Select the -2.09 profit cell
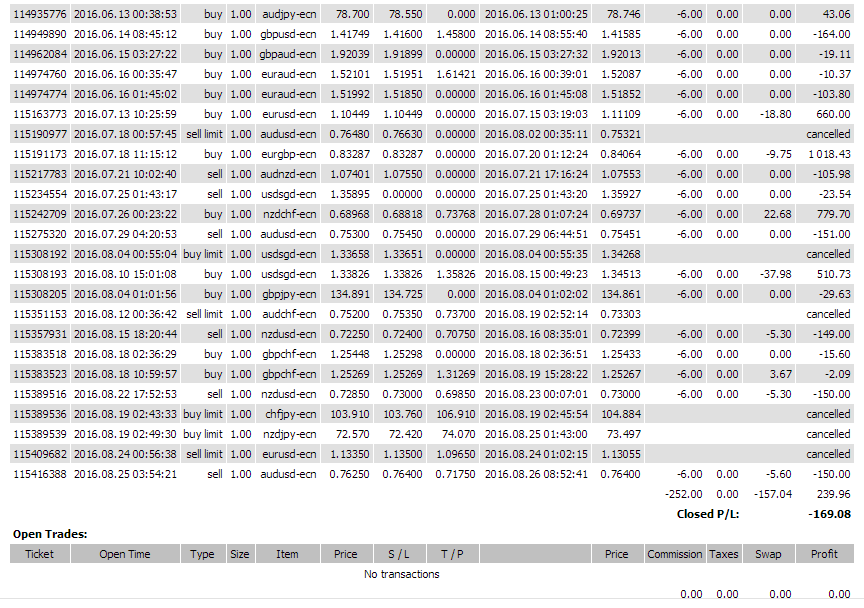This screenshot has height=608, width=864. 838,374
